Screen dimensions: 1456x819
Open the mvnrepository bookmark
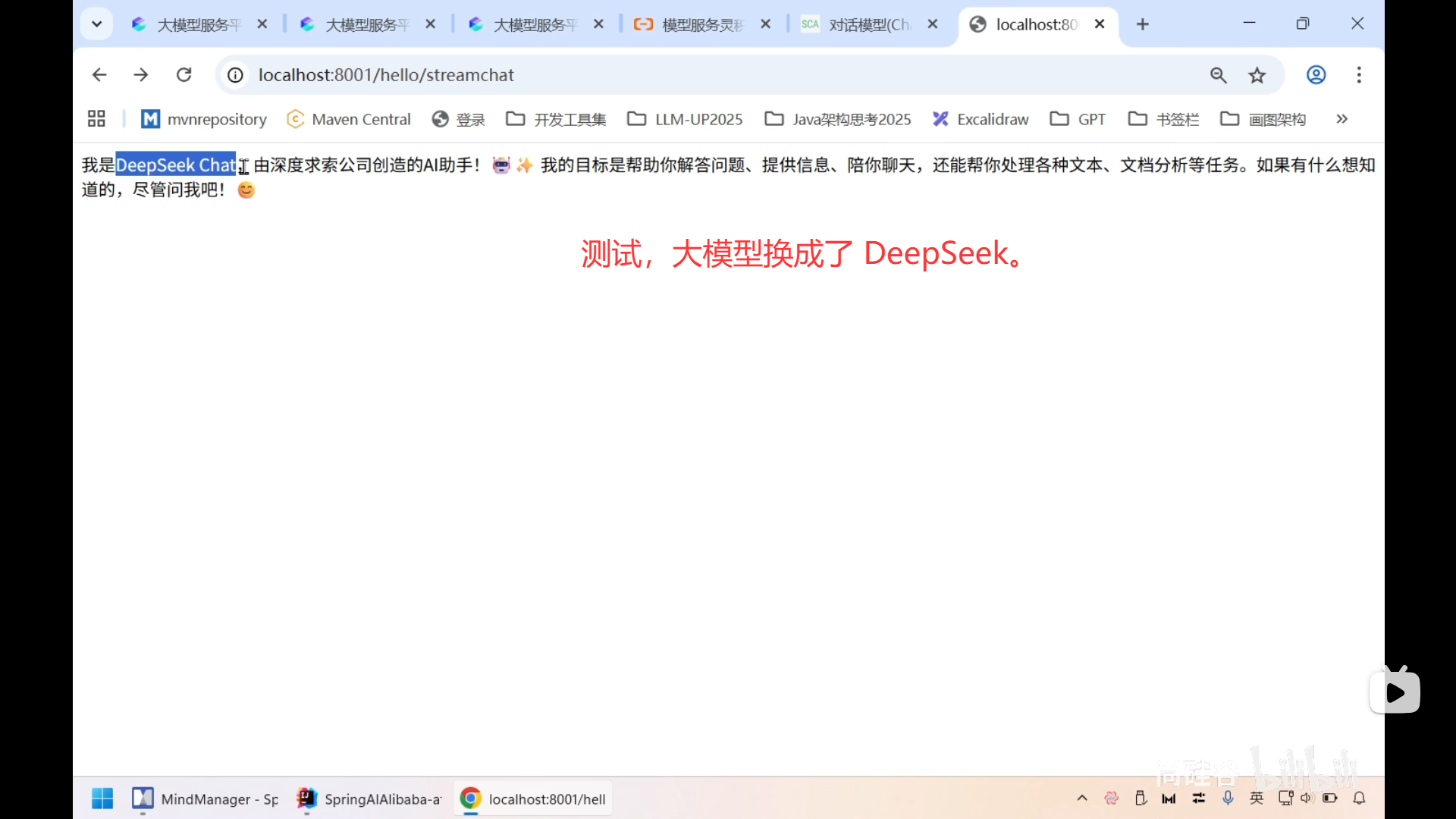203,119
